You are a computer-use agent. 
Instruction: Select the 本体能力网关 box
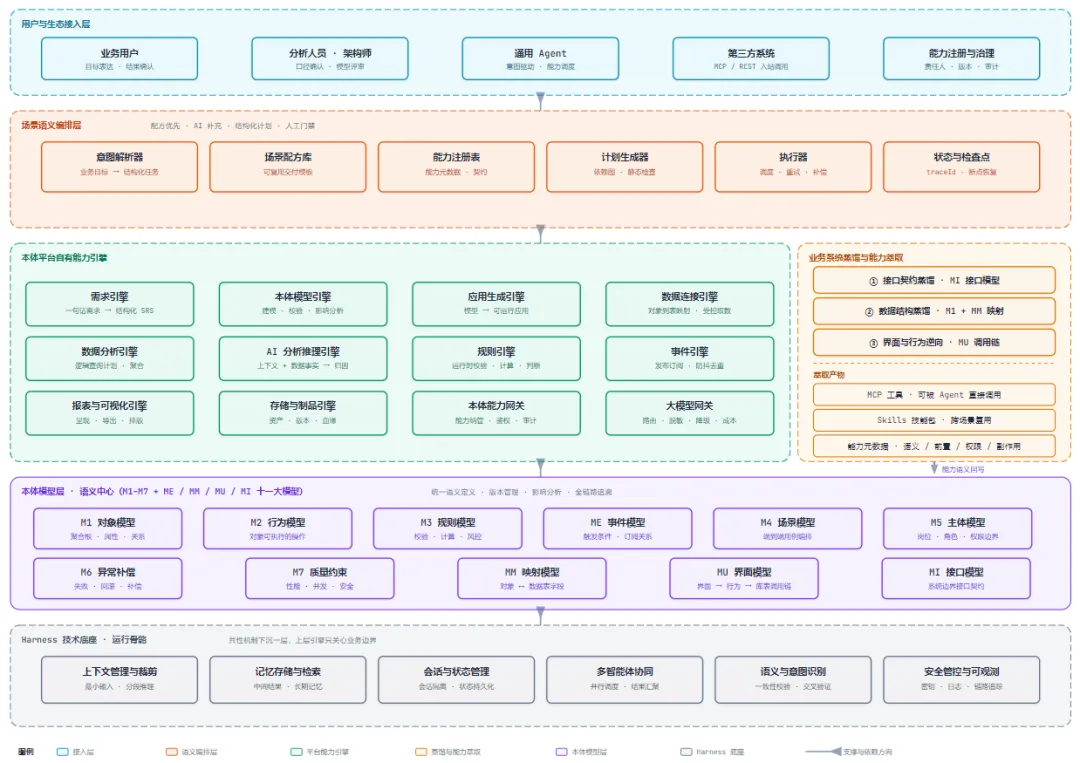click(x=497, y=413)
